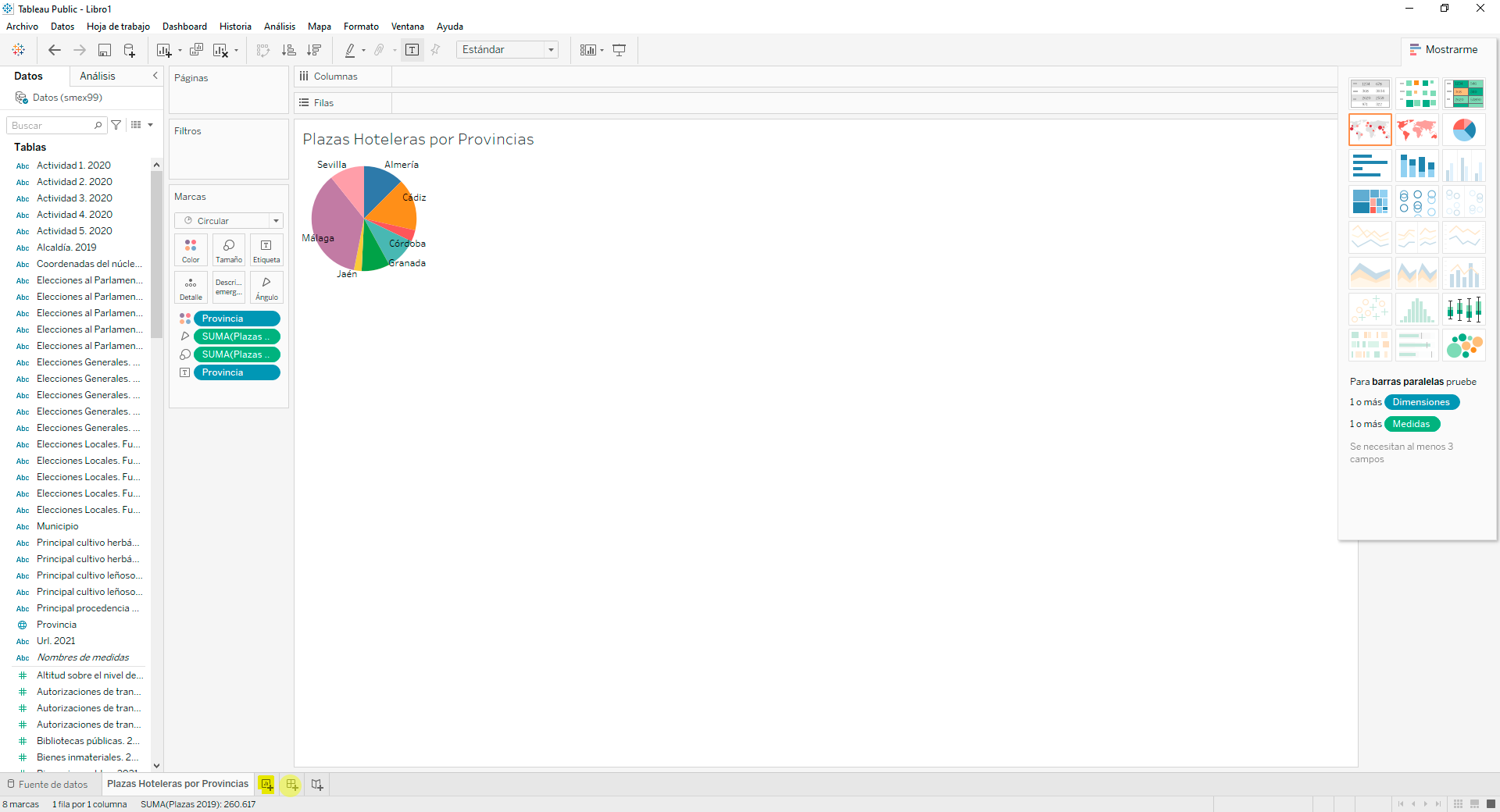Click the Dimensiones pill hint

click(1421, 402)
